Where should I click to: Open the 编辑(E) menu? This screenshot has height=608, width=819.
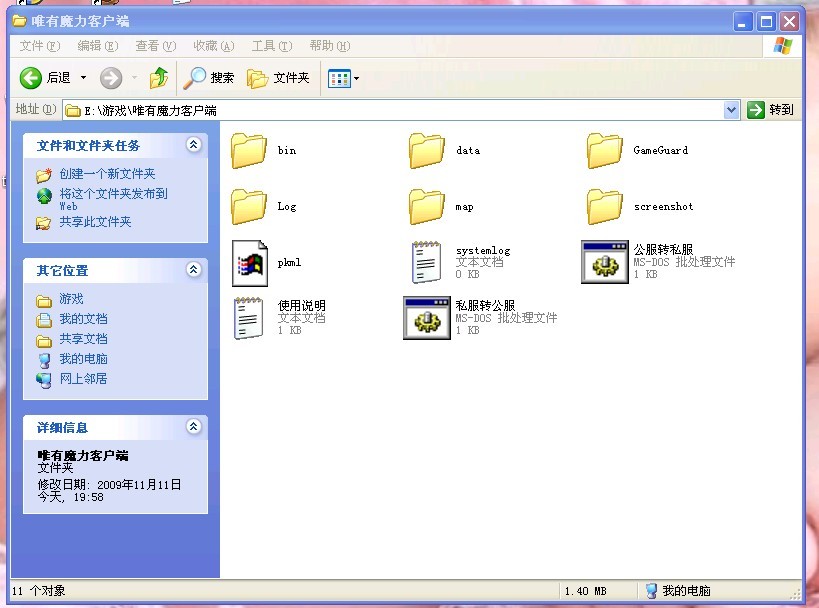(98, 46)
